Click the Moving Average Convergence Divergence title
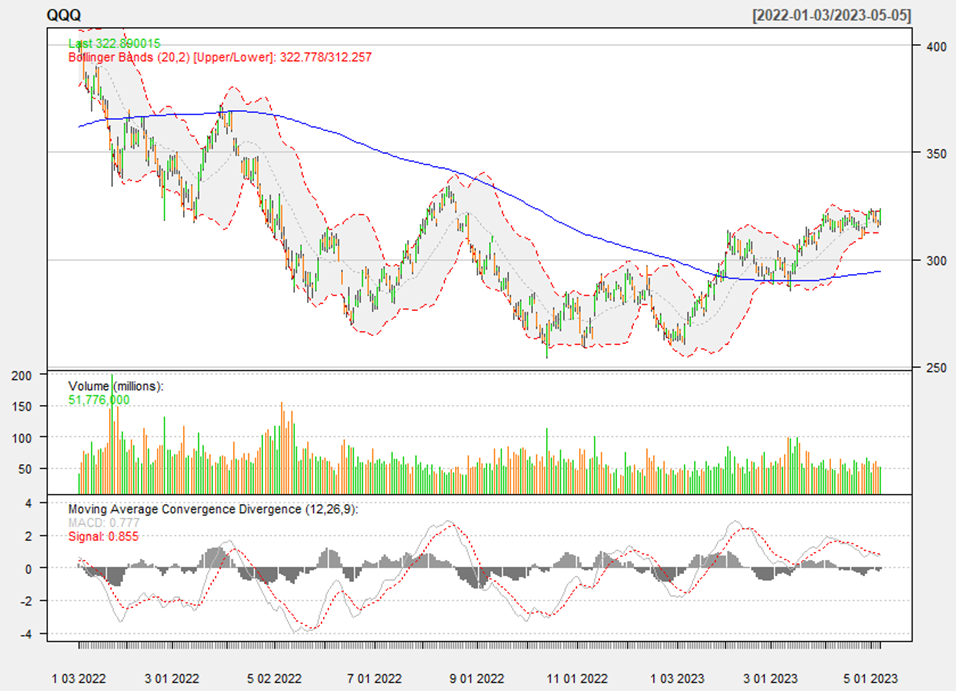 point(213,509)
